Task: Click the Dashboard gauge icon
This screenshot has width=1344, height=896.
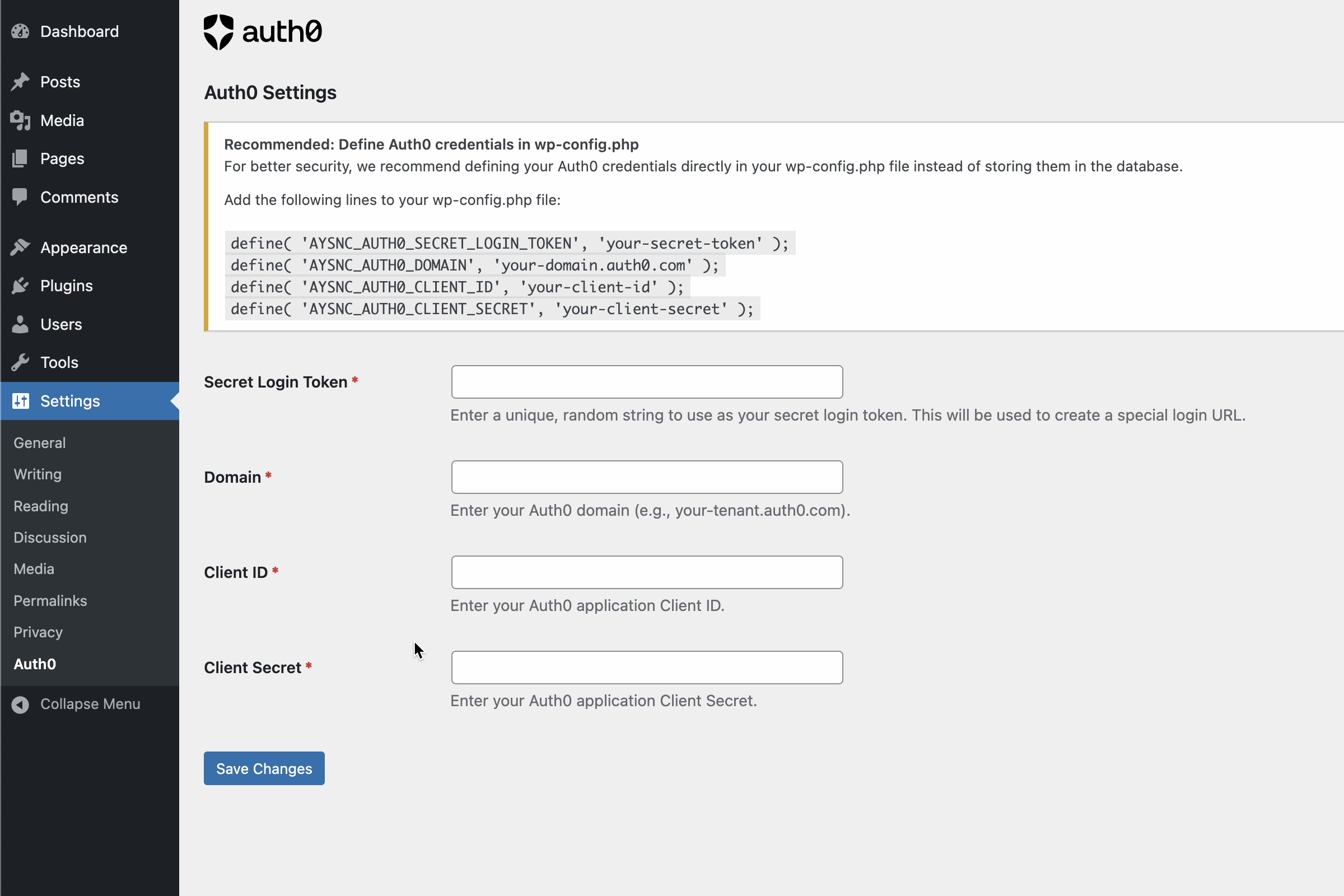Action: point(20,31)
